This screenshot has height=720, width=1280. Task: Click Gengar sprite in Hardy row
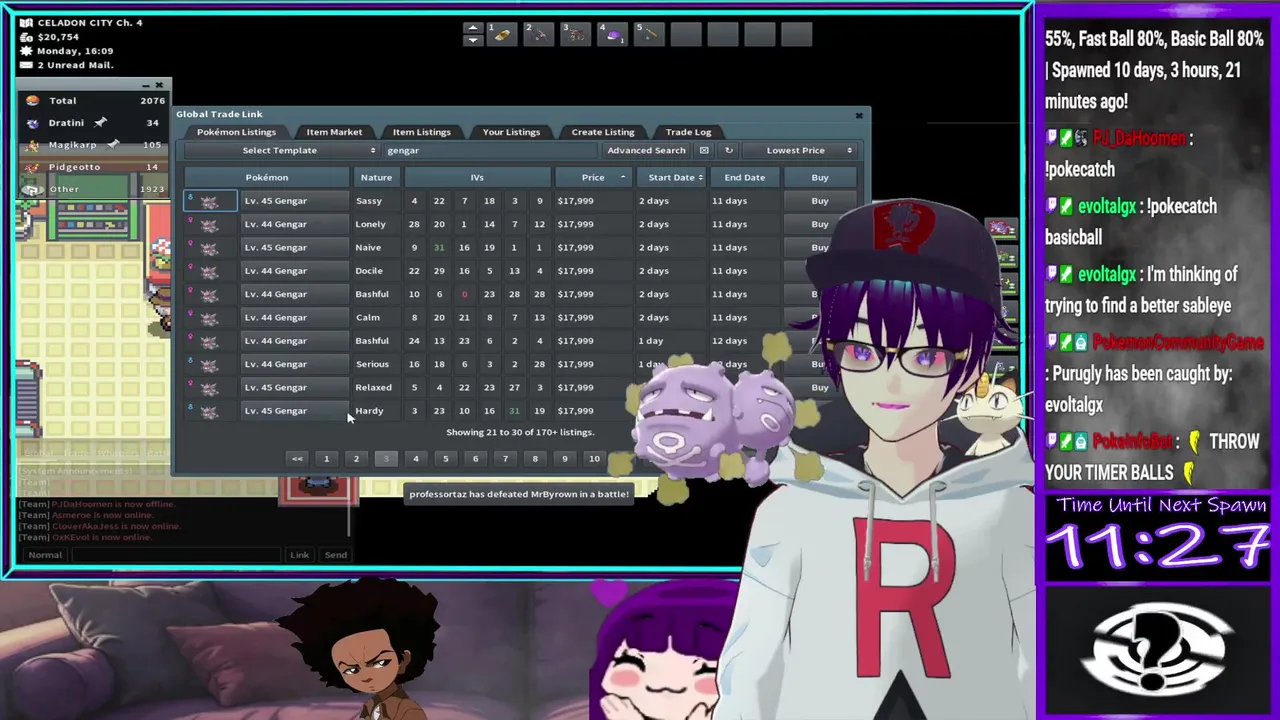[x=209, y=411]
